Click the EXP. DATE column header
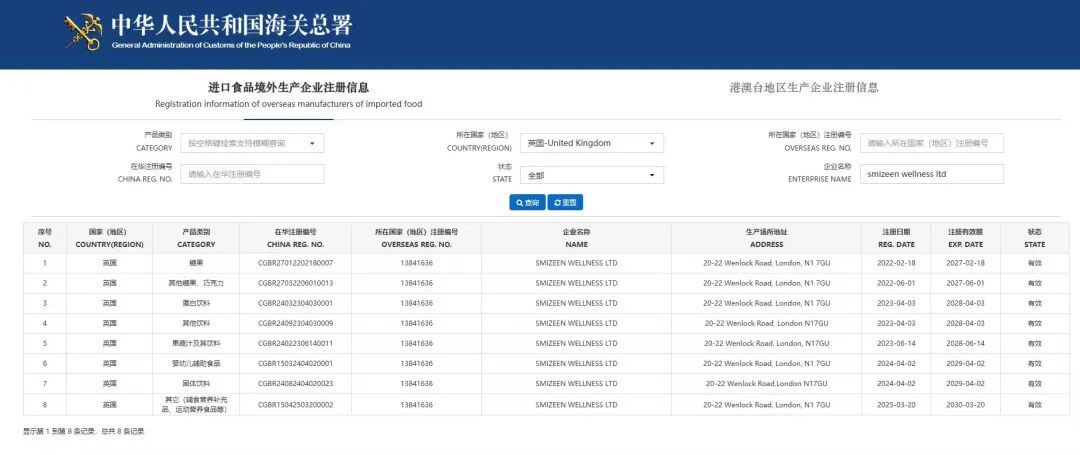 point(965,238)
